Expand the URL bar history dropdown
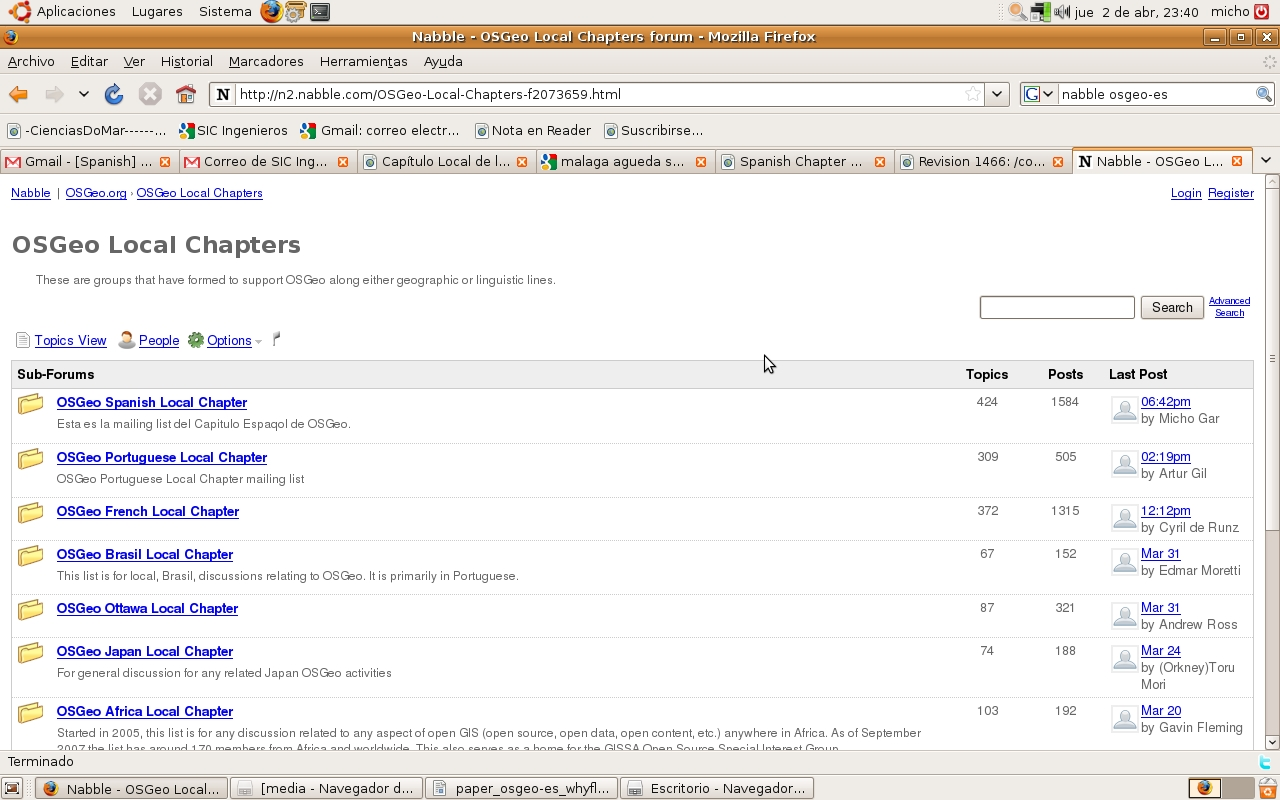Screen dimensions: 1280x800 996,94
